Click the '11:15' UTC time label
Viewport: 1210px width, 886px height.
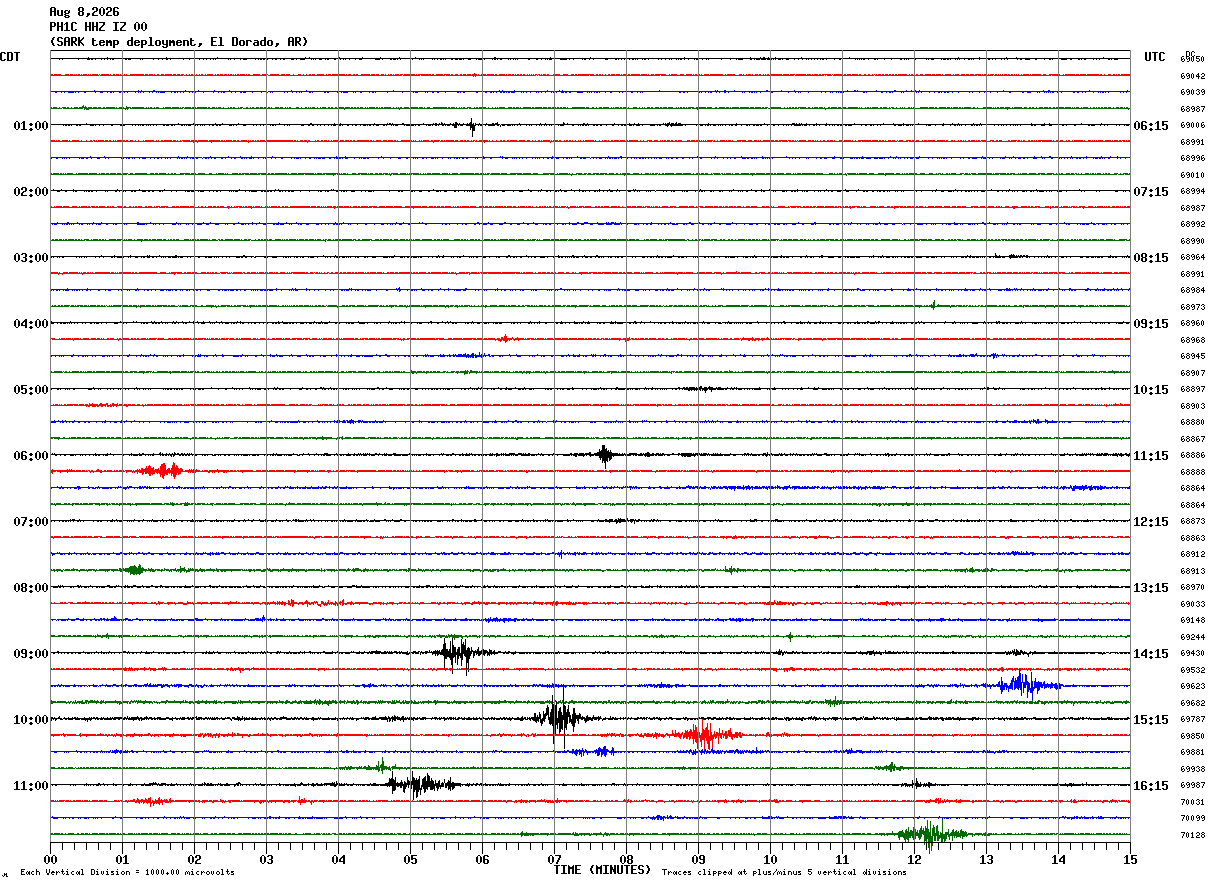click(1151, 456)
